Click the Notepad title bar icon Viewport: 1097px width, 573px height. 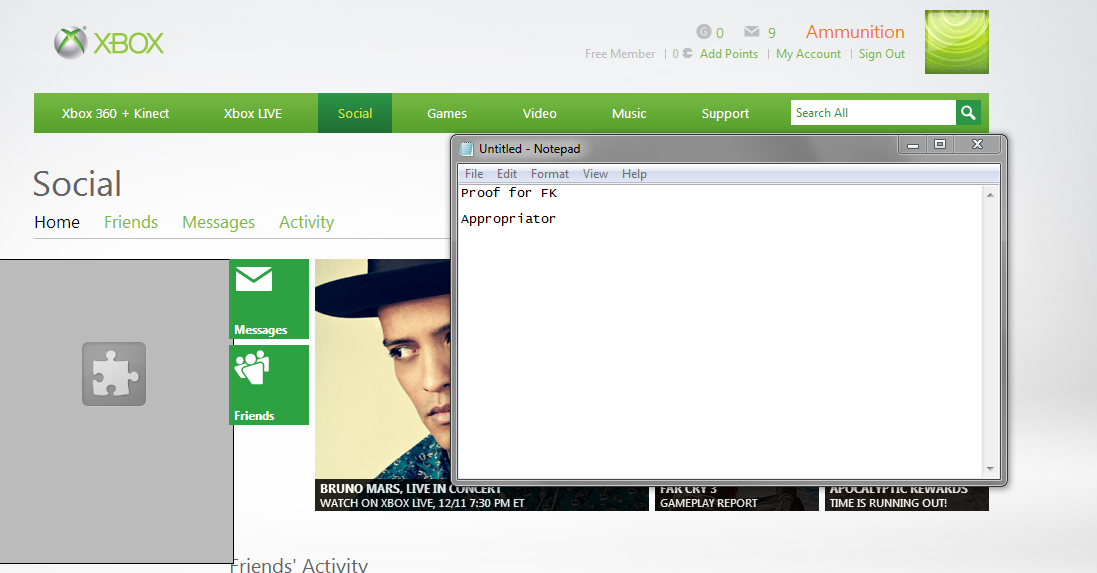point(466,148)
